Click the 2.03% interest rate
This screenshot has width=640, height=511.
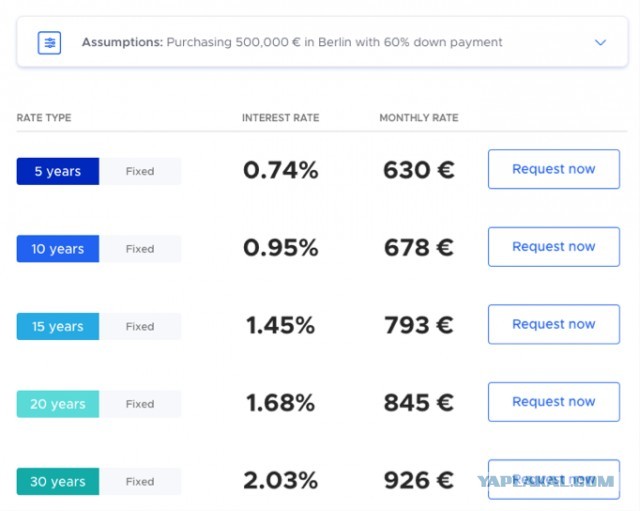(280, 480)
